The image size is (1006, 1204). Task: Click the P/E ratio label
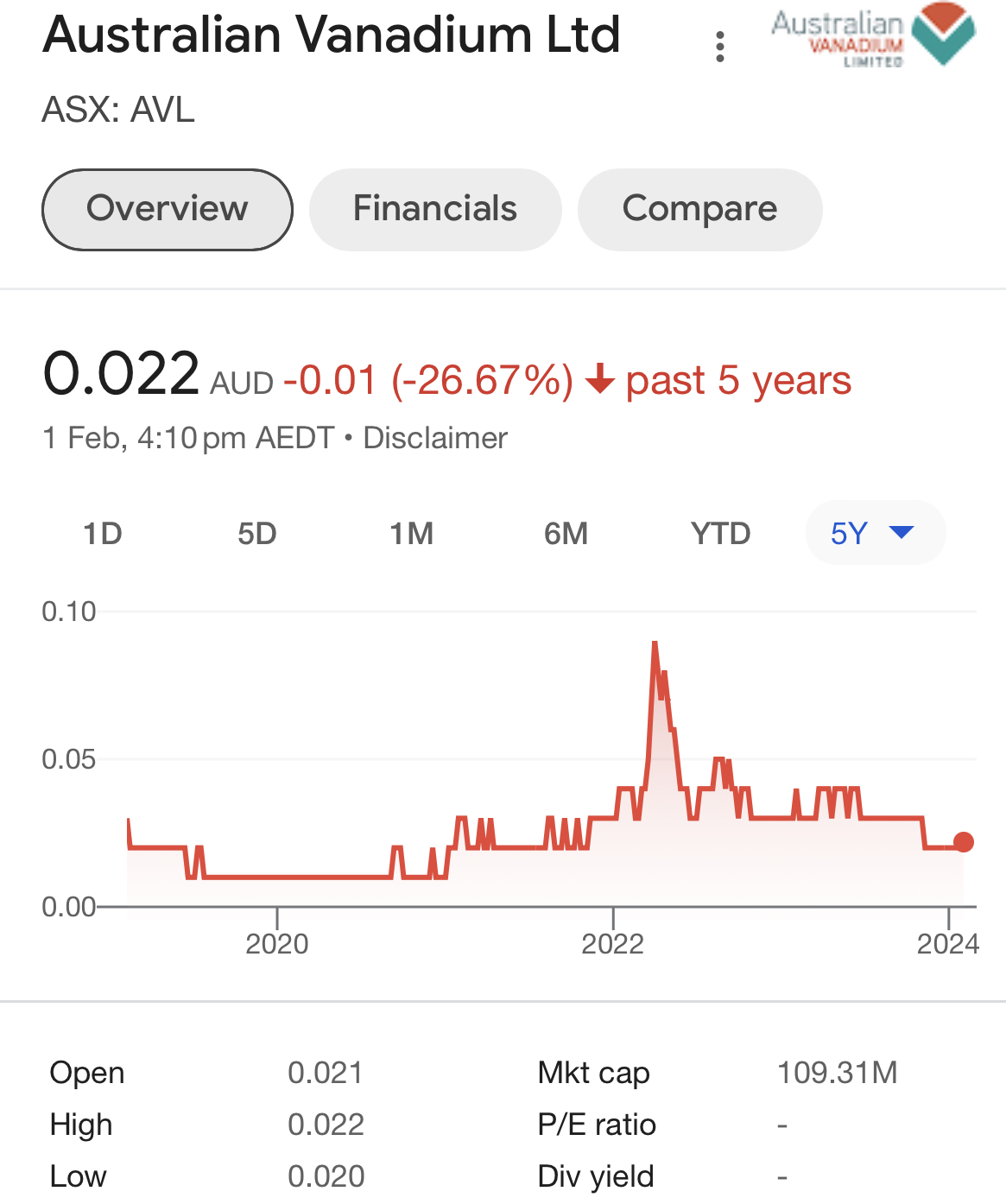pyautogui.click(x=597, y=1125)
